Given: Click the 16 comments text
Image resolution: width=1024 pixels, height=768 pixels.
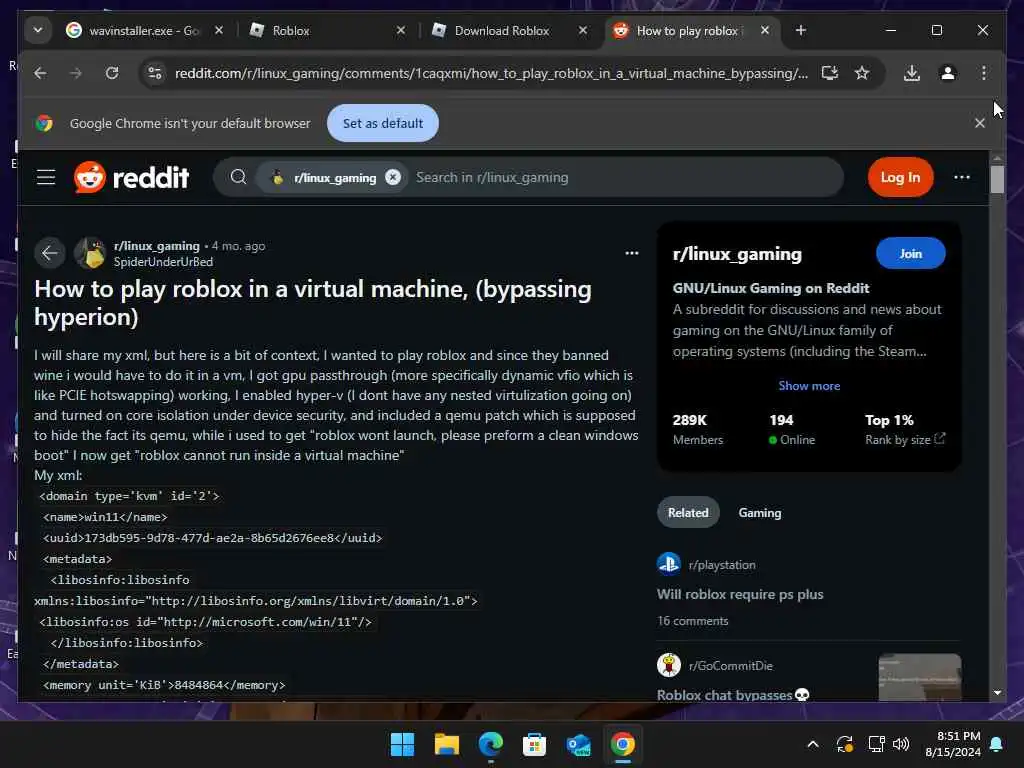Looking at the screenshot, I should click(x=692, y=620).
